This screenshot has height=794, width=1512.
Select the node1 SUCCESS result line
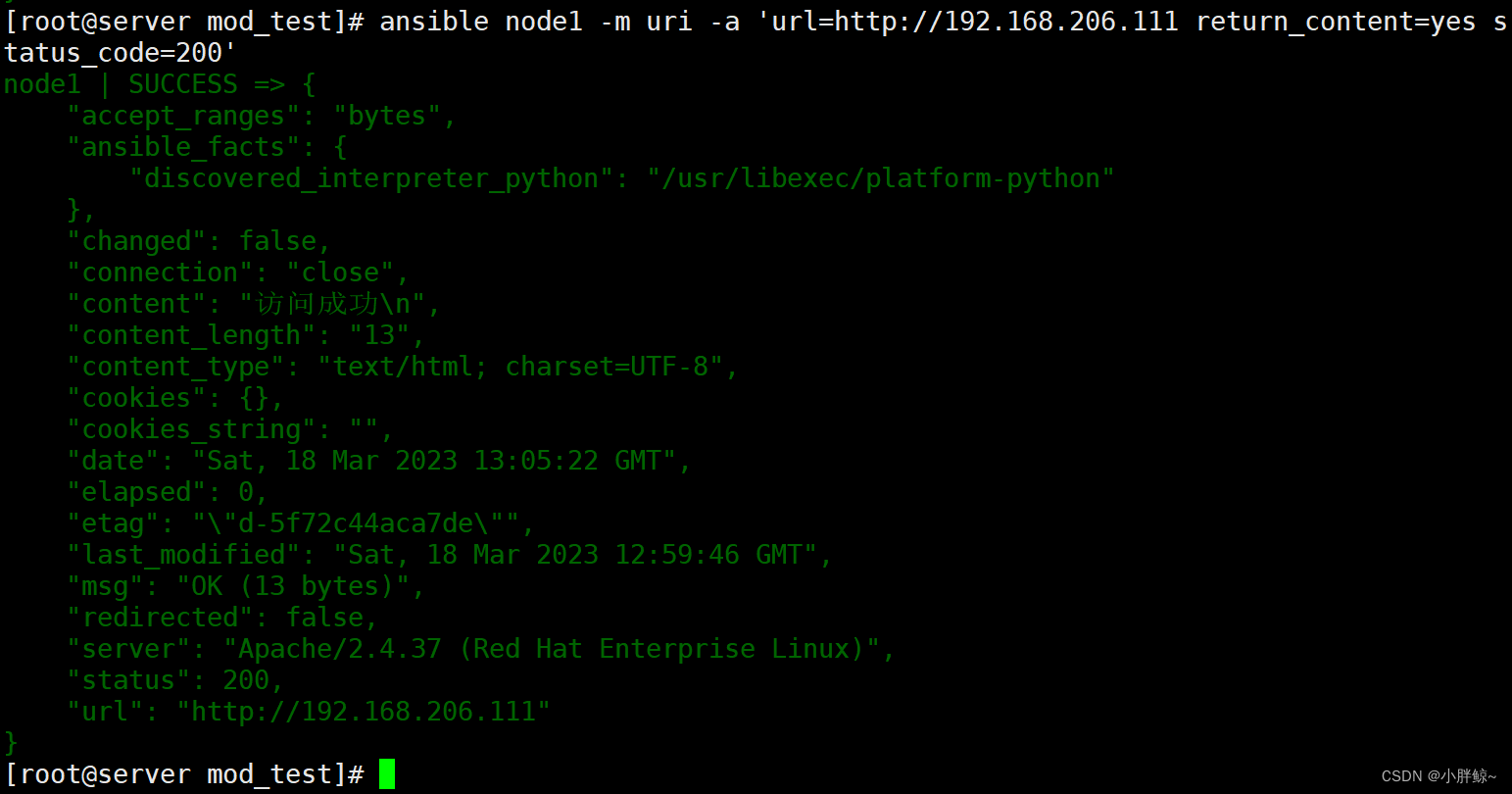pos(160,84)
